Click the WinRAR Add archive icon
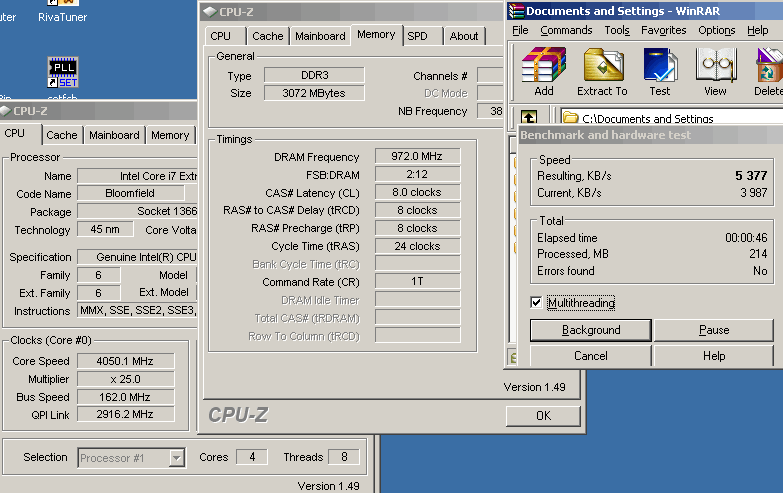Image resolution: width=783 pixels, height=493 pixels. click(x=544, y=65)
